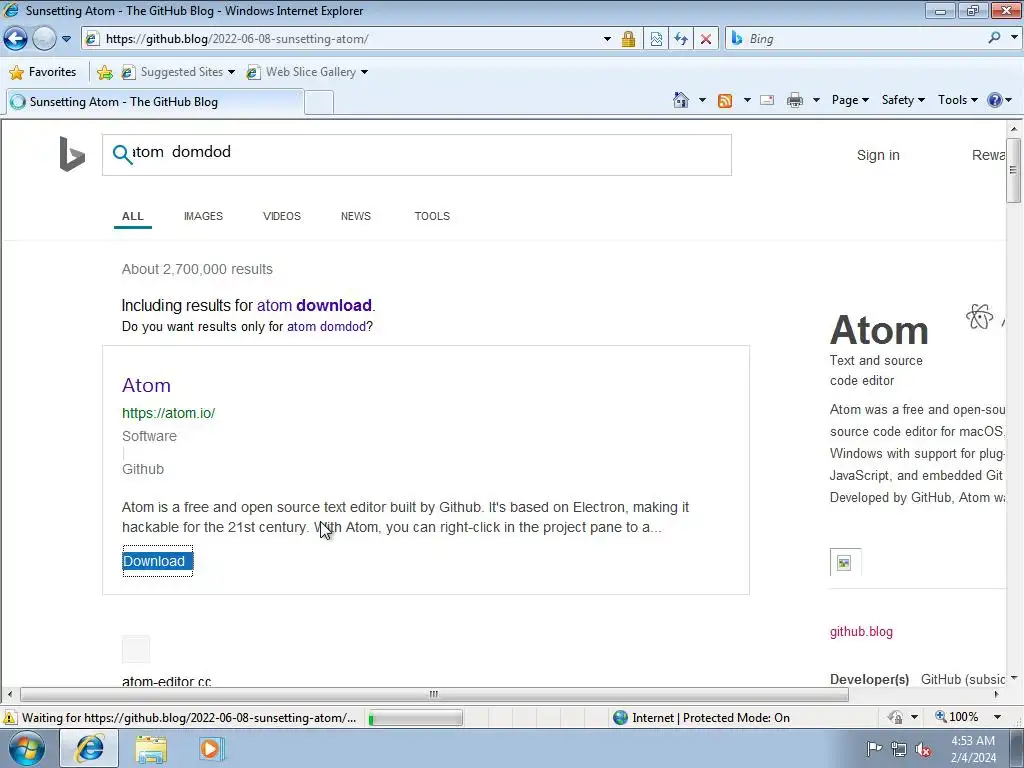Click Sign in link
This screenshot has width=1024, height=768.
[x=878, y=155]
